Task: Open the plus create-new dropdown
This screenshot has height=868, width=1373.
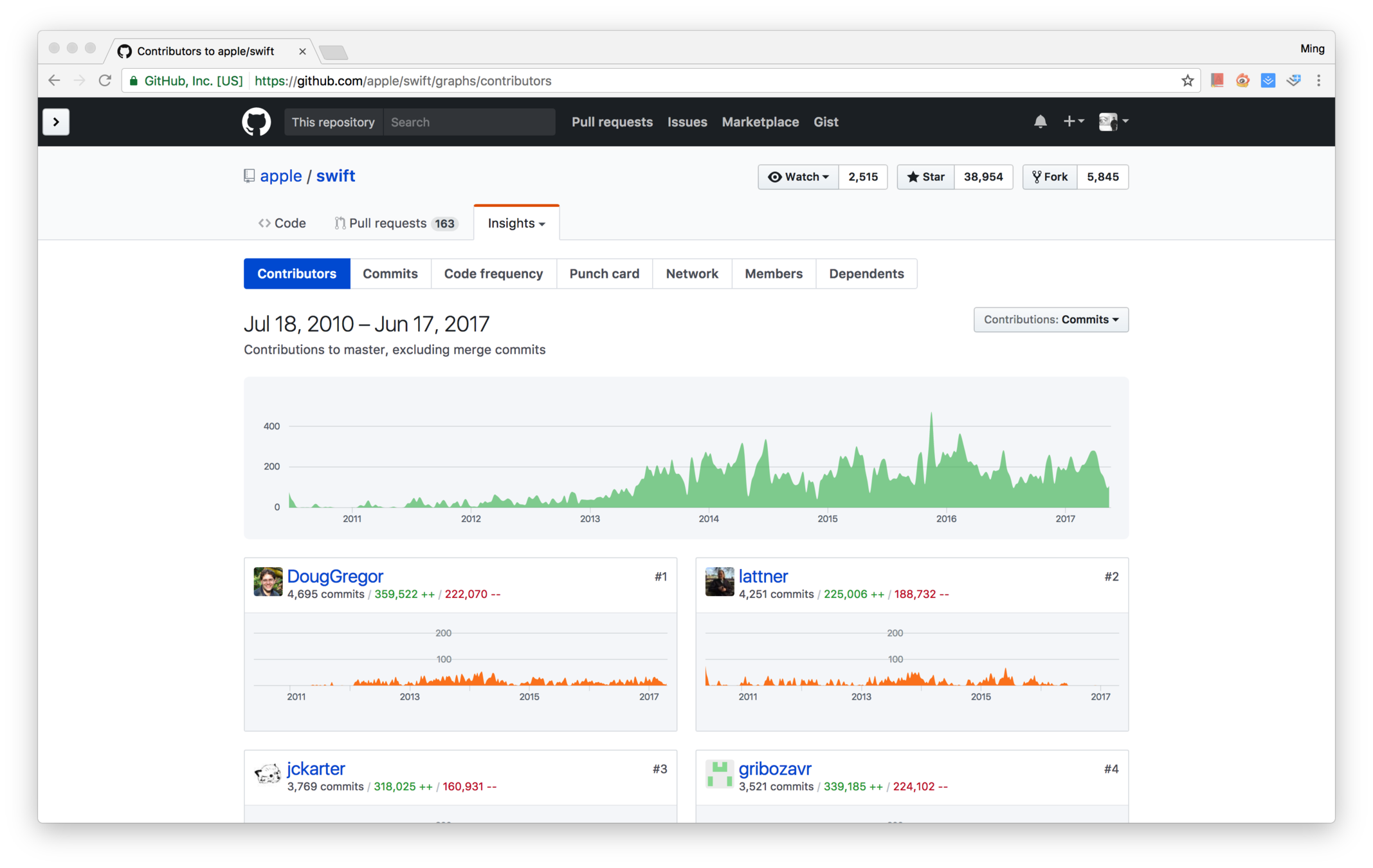Action: [1073, 122]
